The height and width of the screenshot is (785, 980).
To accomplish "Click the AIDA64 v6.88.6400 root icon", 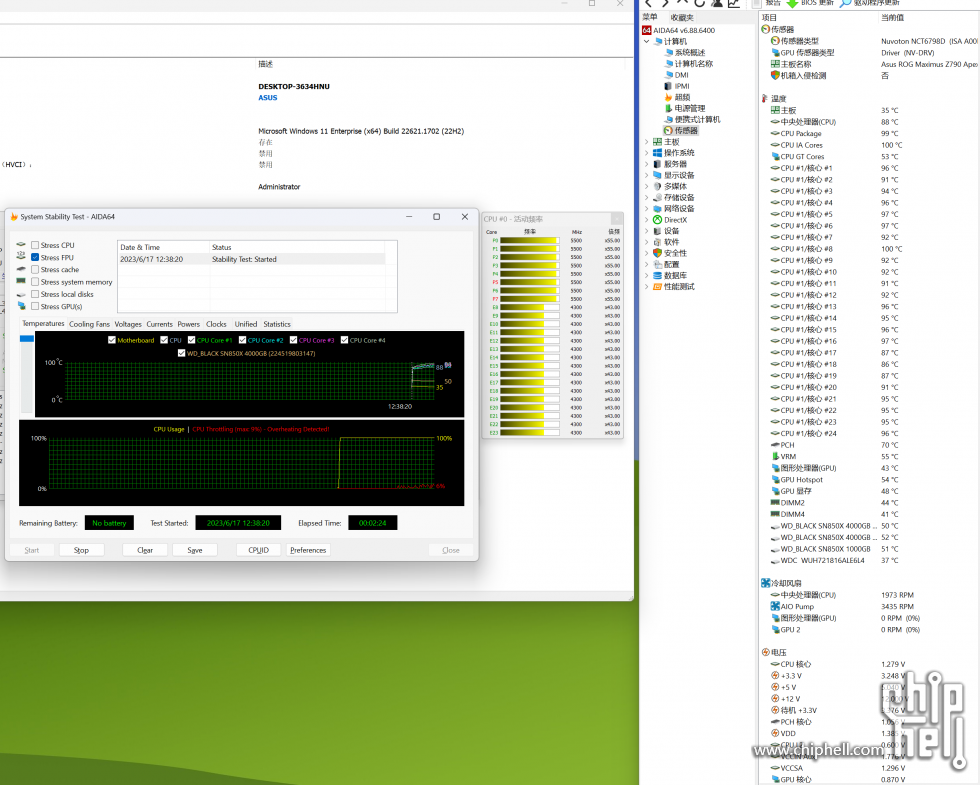I will coord(647,30).
